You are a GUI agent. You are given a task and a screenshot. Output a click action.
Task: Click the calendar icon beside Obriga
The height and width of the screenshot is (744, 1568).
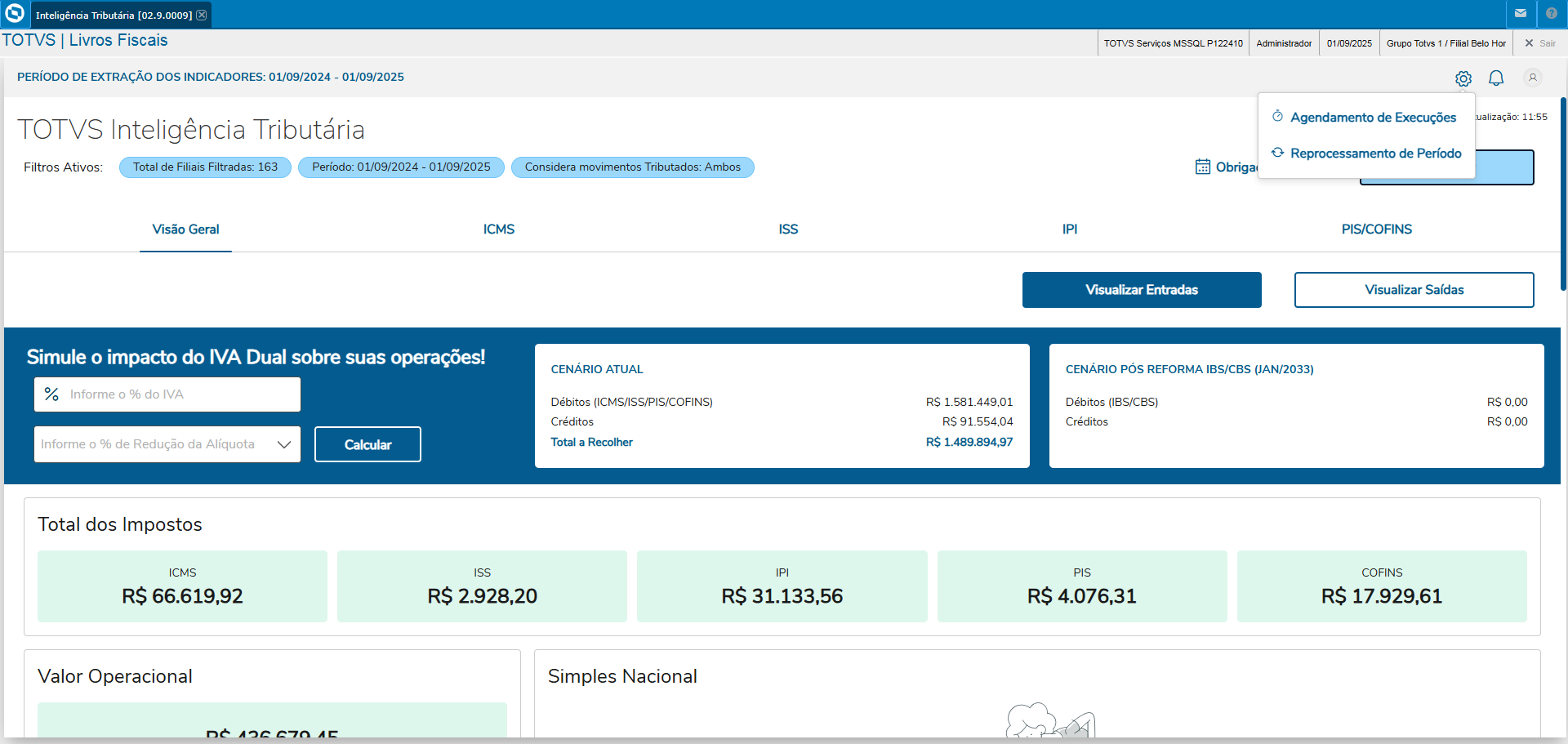[x=1203, y=167]
